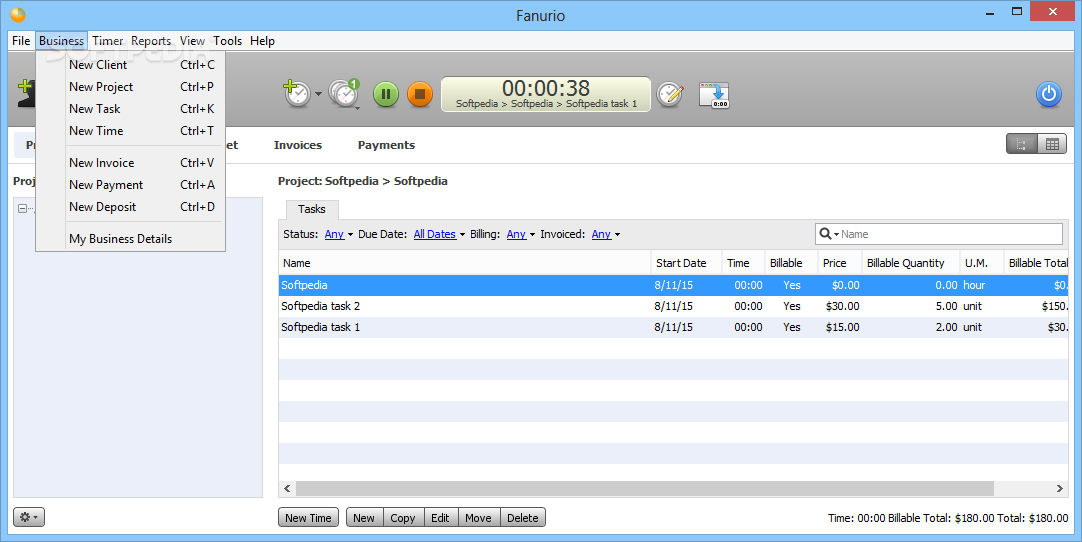Open the Invoiced Any filter
Viewport: 1082px width, 542px height.
(x=605, y=234)
